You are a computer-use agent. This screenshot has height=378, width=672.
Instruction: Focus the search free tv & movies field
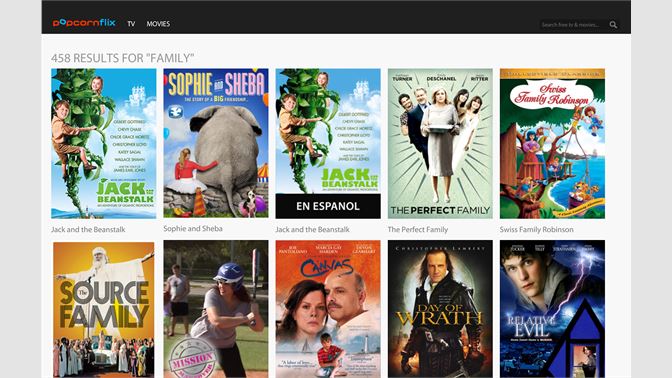[573, 24]
